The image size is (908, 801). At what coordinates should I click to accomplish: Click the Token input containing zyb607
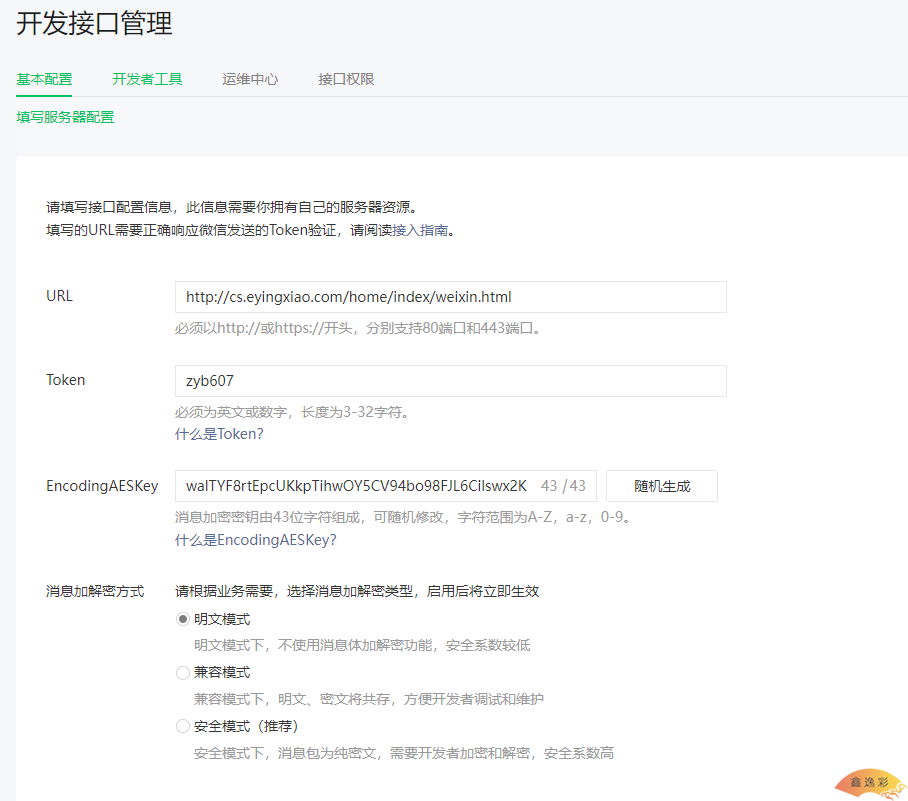(450, 381)
